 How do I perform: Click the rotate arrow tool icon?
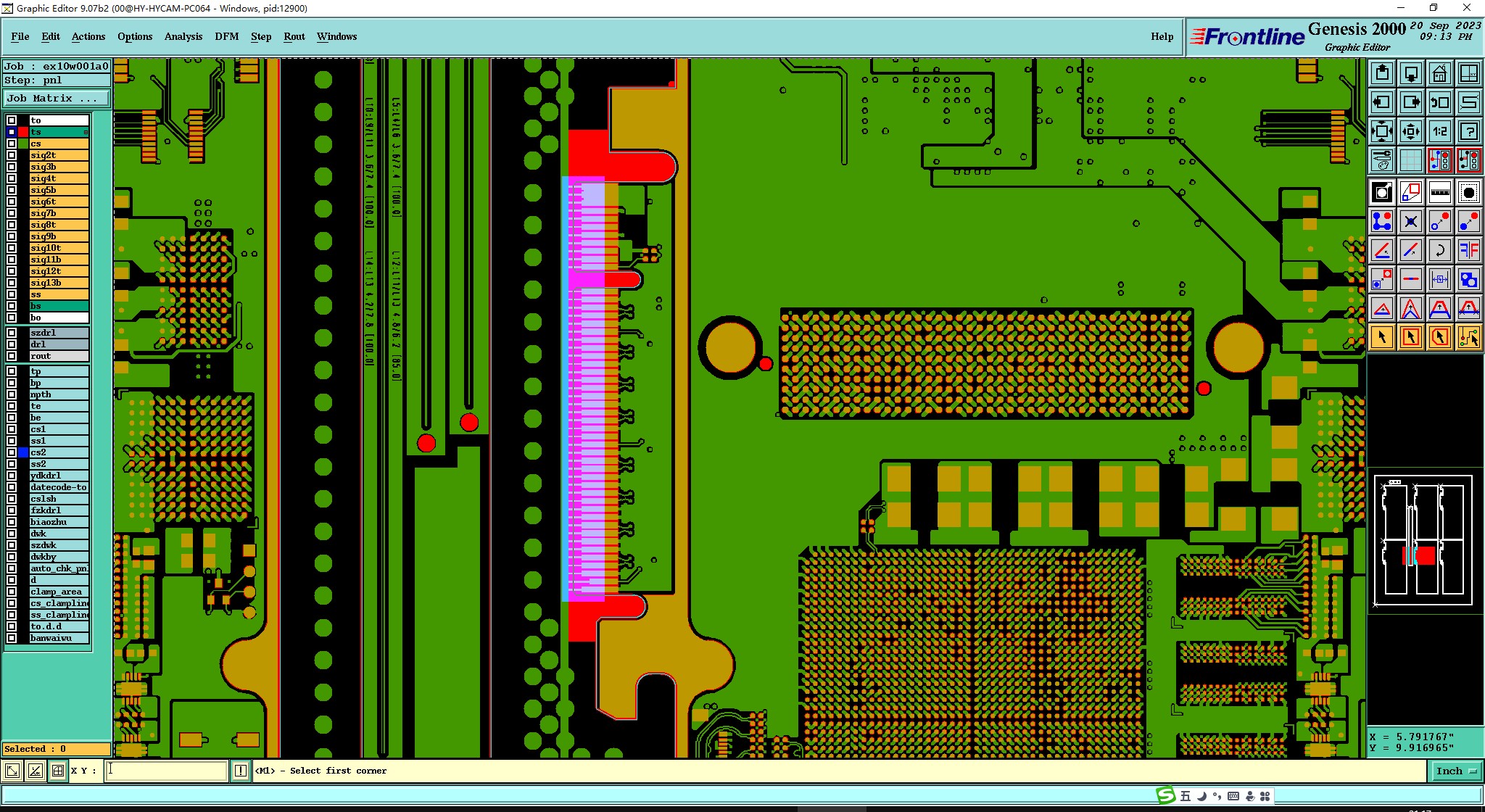click(1439, 250)
